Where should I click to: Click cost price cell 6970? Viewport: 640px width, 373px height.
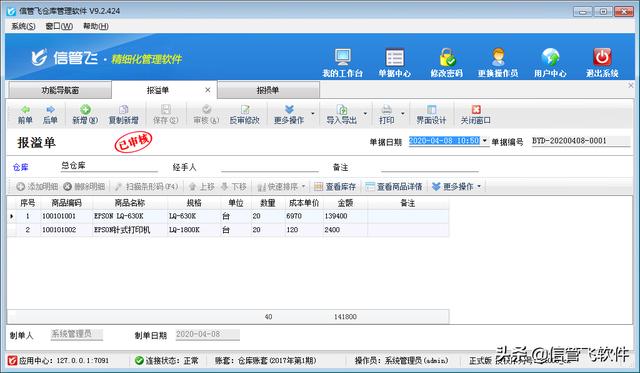tap(304, 216)
